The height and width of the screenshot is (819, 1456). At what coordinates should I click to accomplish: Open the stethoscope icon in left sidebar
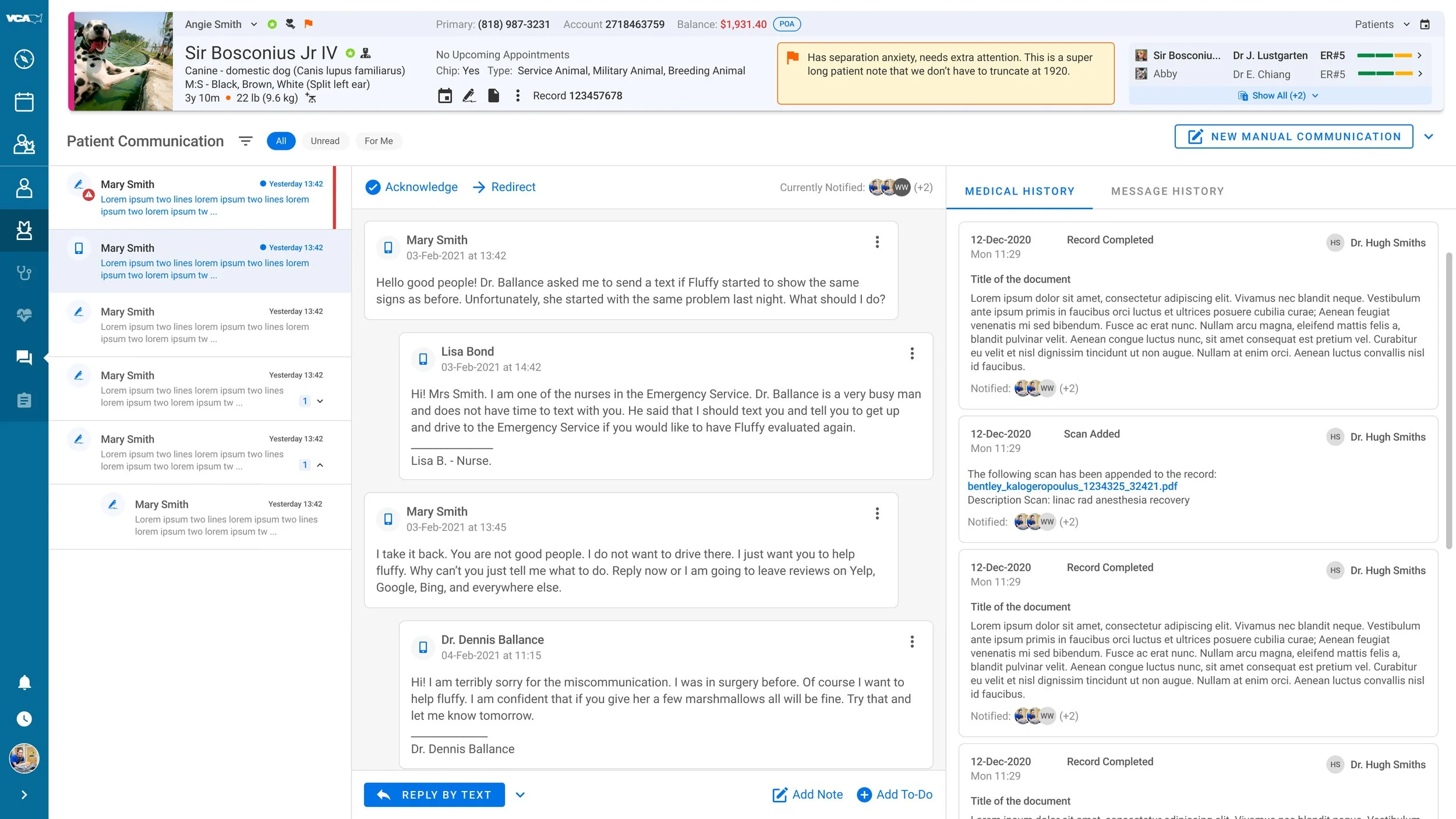(x=24, y=273)
